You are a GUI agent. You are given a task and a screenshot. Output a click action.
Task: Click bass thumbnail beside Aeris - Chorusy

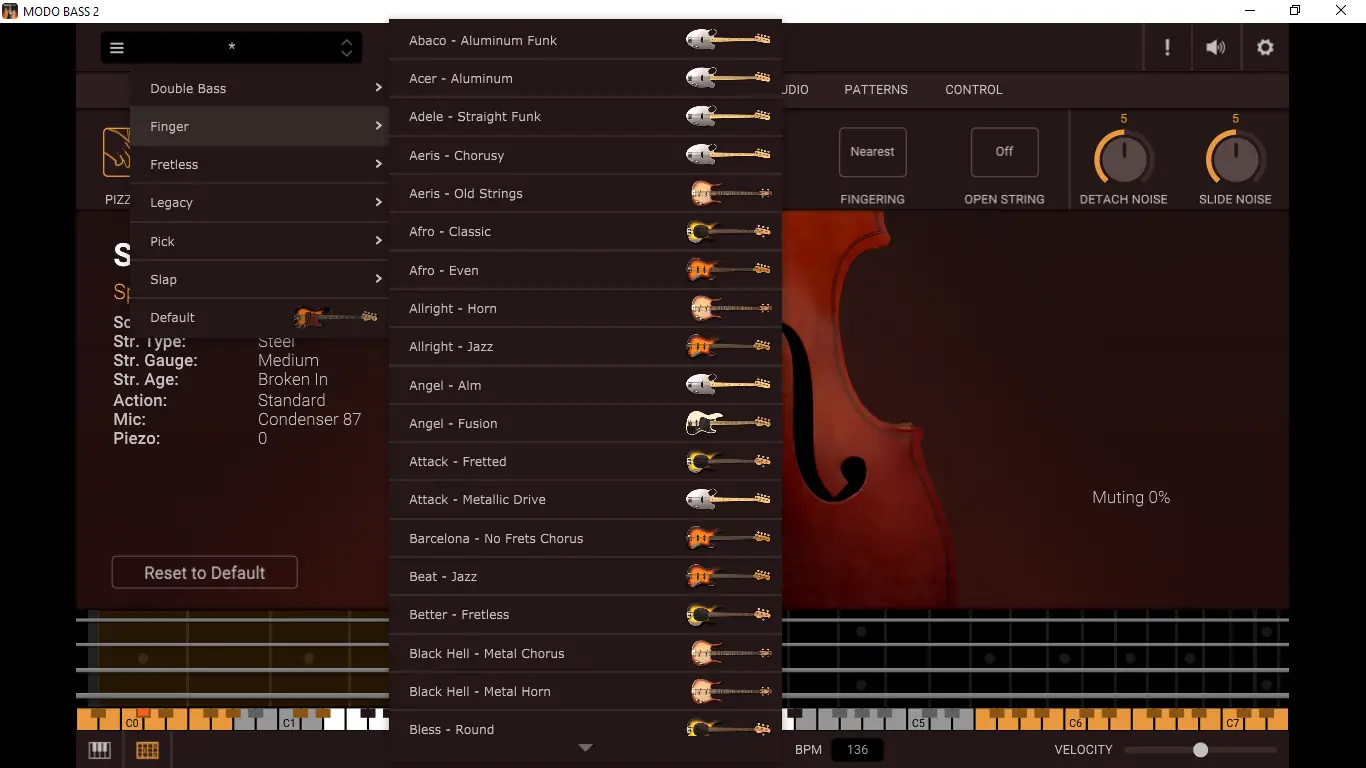(728, 155)
